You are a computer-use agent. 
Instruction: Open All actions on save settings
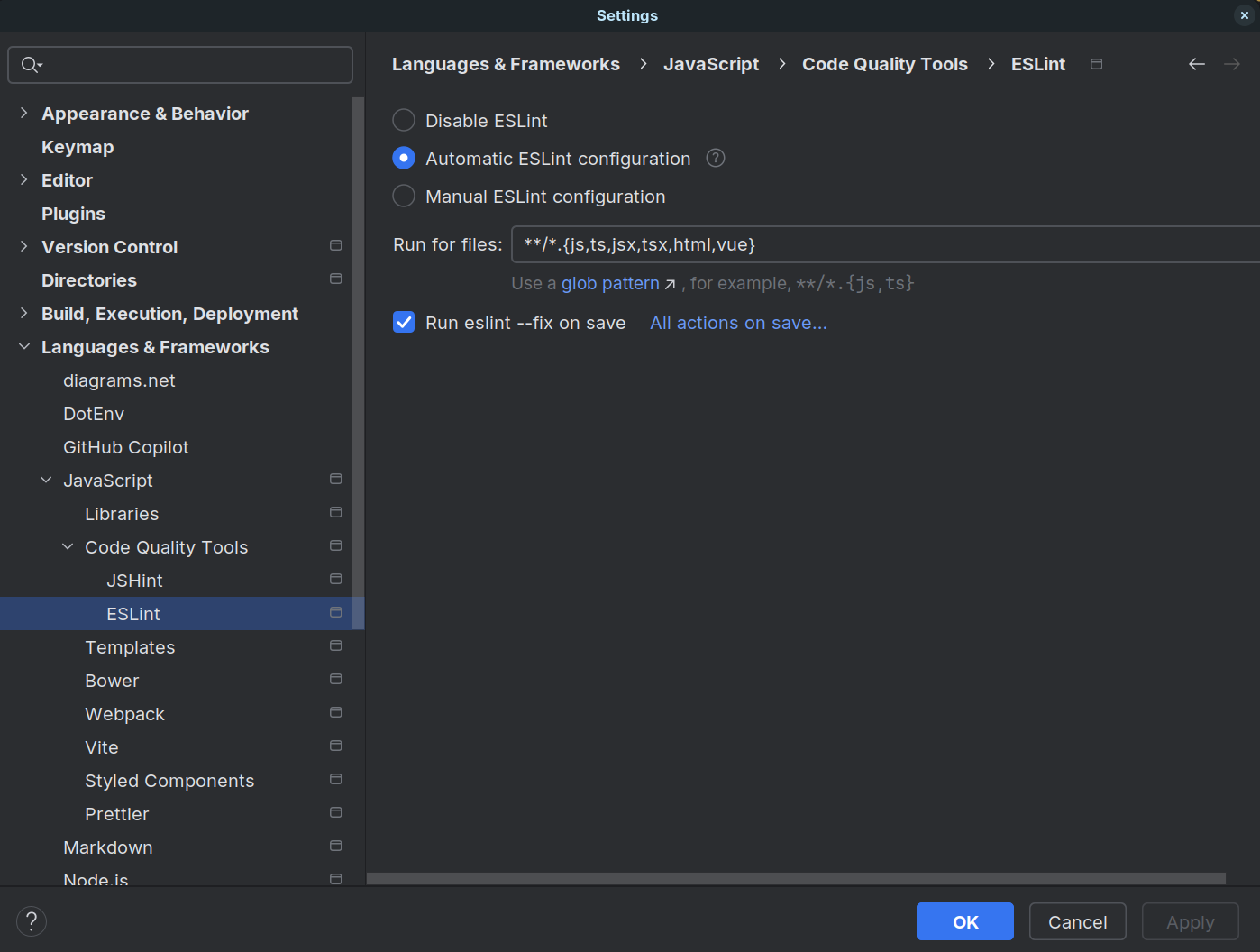[x=737, y=323]
